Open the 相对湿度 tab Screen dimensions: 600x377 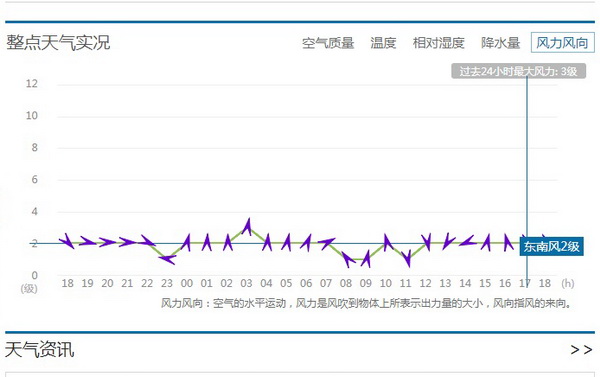point(439,43)
